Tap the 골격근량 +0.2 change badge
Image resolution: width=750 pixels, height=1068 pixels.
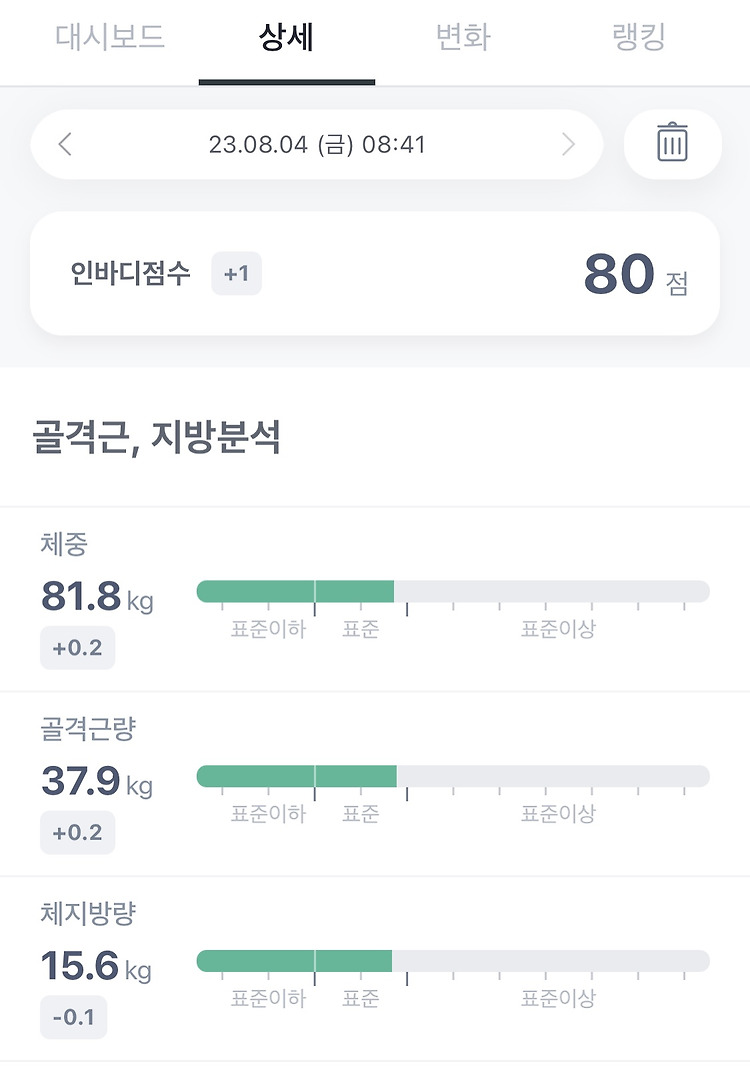pos(77,832)
